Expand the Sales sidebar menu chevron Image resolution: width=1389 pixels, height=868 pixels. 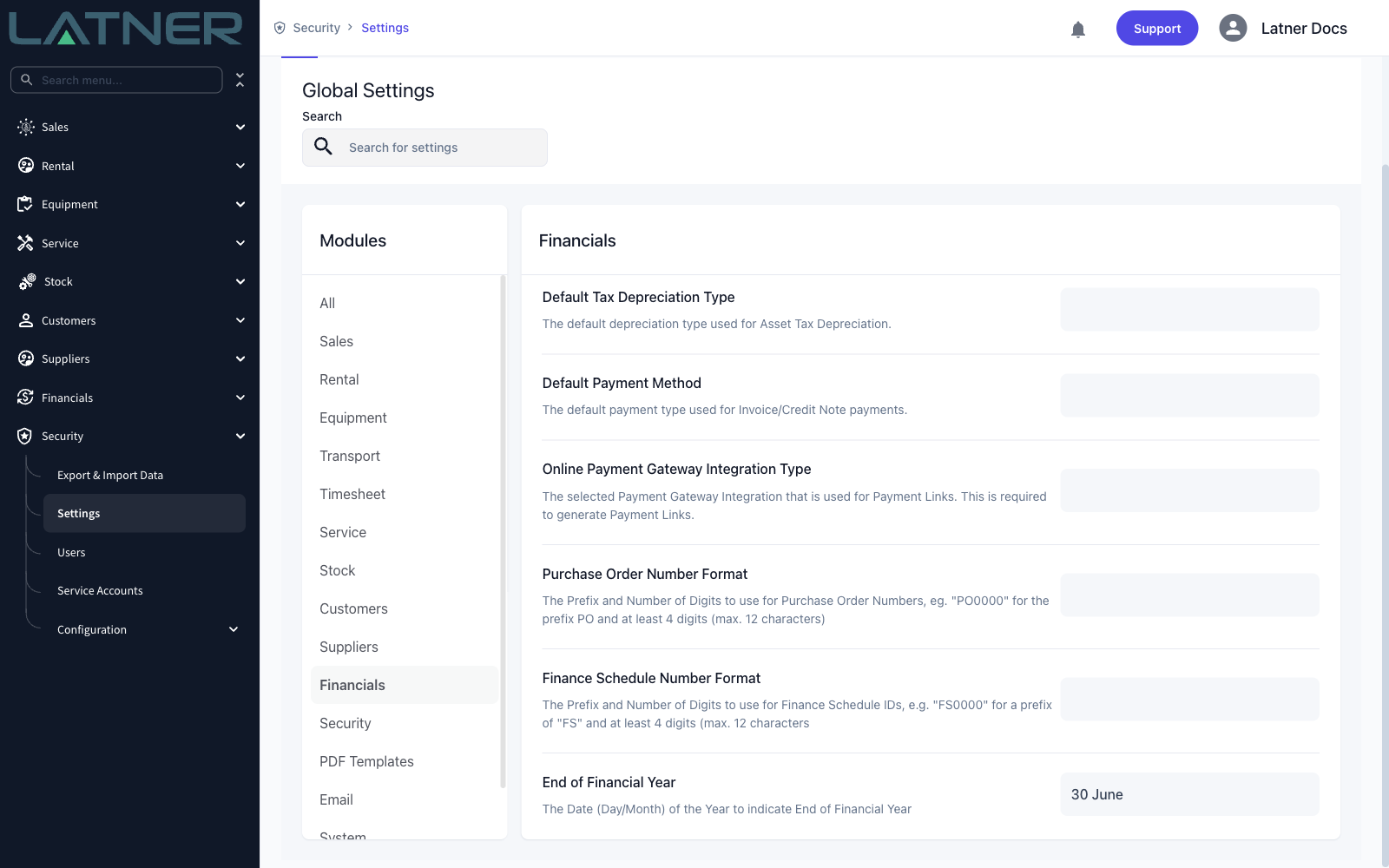click(240, 127)
